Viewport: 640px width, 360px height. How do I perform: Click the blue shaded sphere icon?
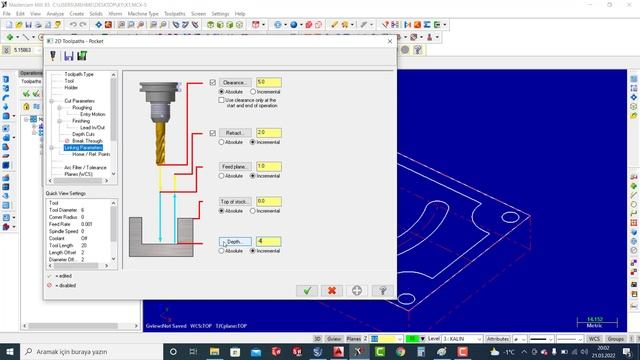(293, 25)
